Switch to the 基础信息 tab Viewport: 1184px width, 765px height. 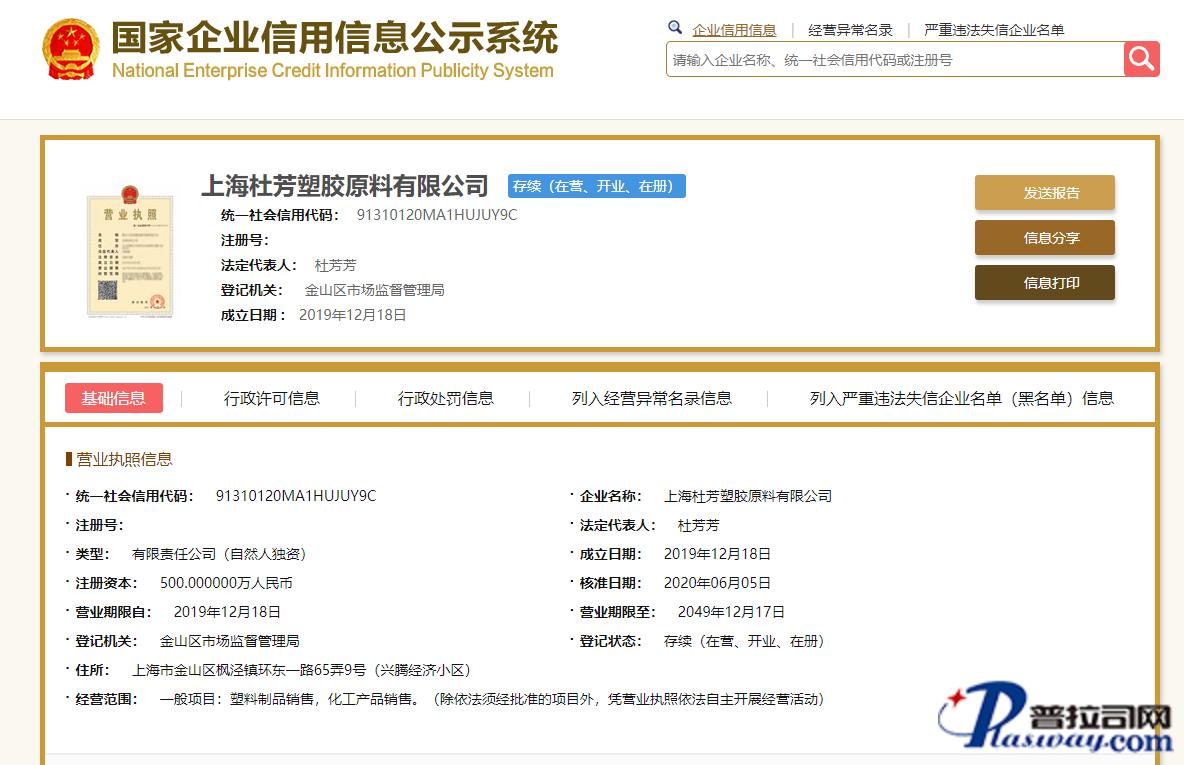click(x=114, y=398)
